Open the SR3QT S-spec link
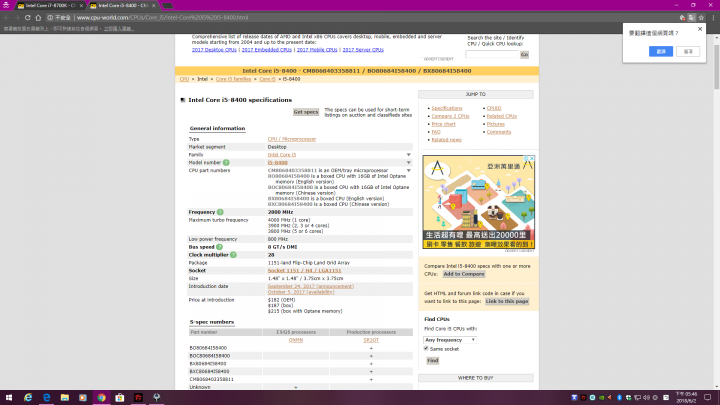 tap(371, 340)
